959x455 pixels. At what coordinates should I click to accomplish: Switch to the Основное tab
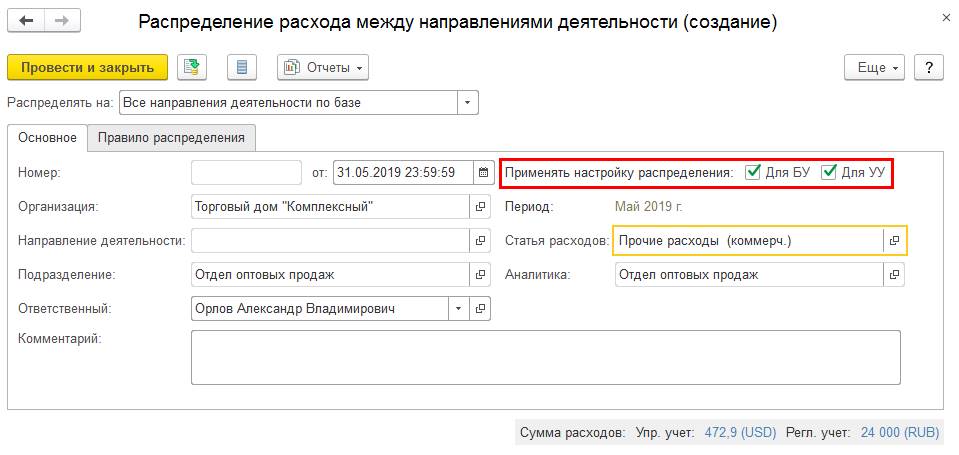click(48, 138)
